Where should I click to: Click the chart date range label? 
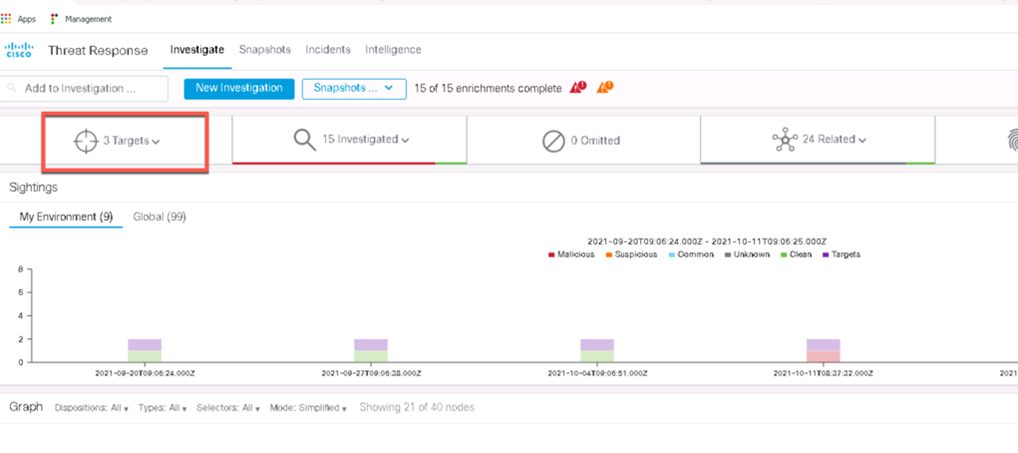pyautogui.click(x=706, y=241)
